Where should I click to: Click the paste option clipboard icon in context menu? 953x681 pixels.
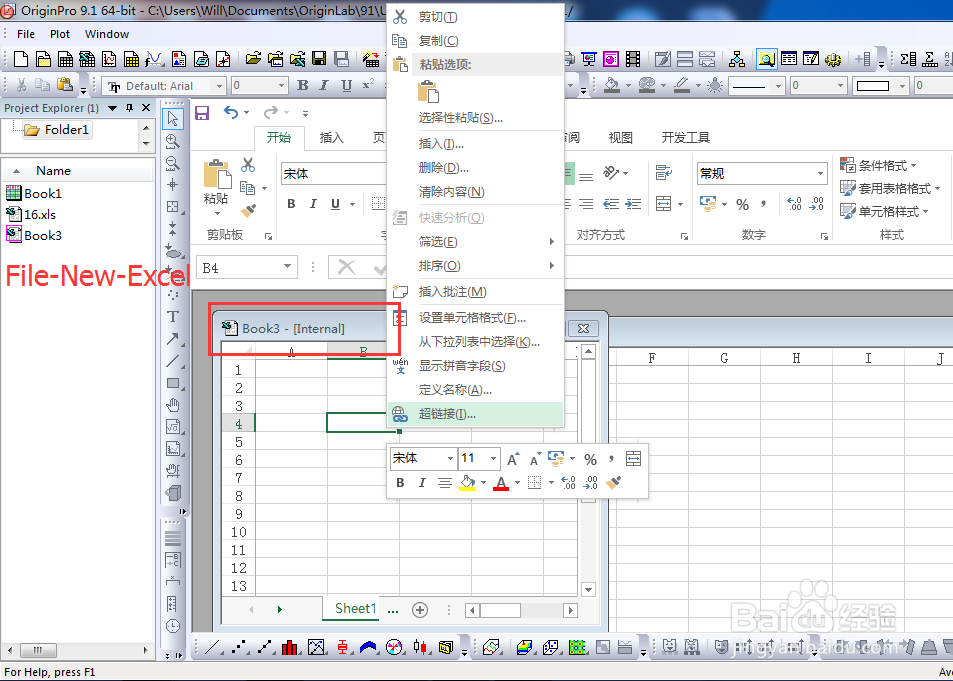pyautogui.click(x=428, y=92)
